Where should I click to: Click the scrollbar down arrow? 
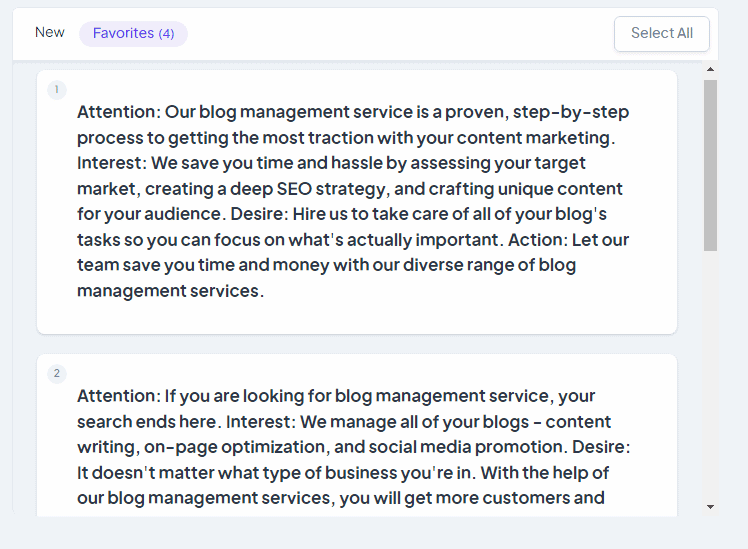click(710, 507)
